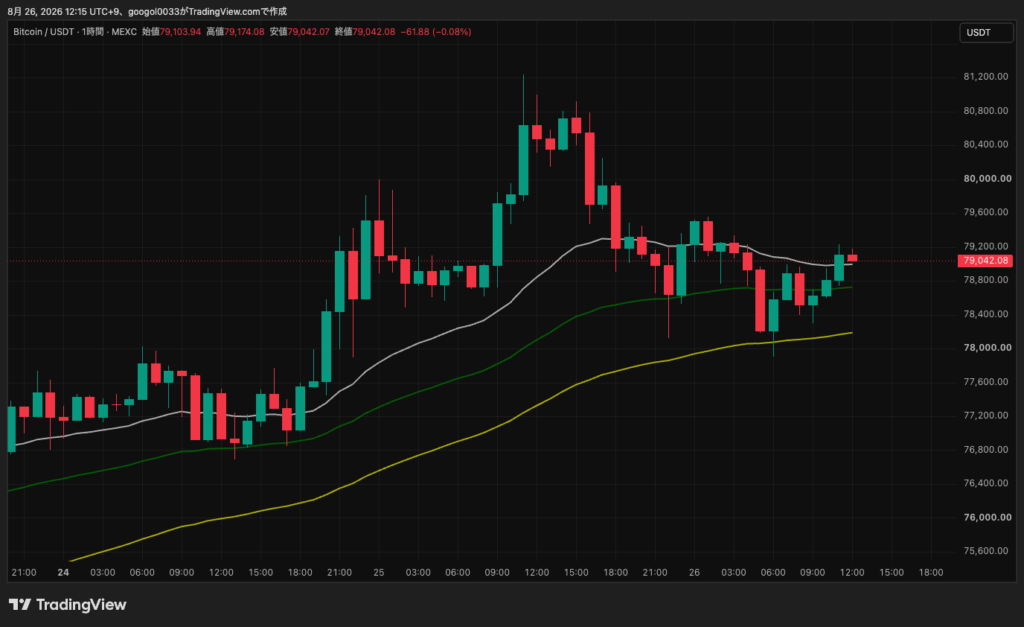The height and width of the screenshot is (627, 1024).
Task: Click the 76,000.00 price axis label
Action: coord(987,517)
